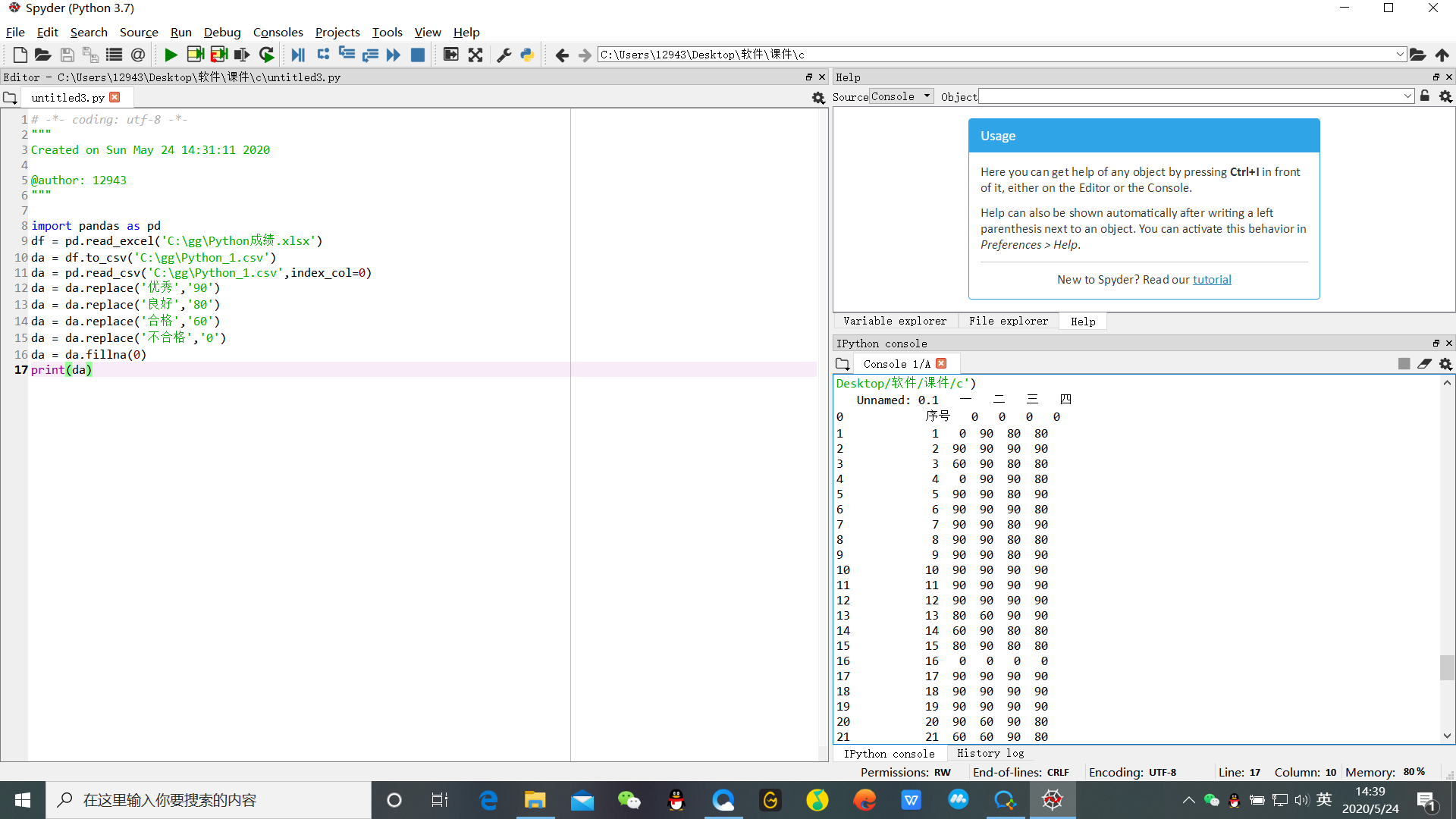Open the Source Console dropdown
The height and width of the screenshot is (819, 1456).
point(901,96)
